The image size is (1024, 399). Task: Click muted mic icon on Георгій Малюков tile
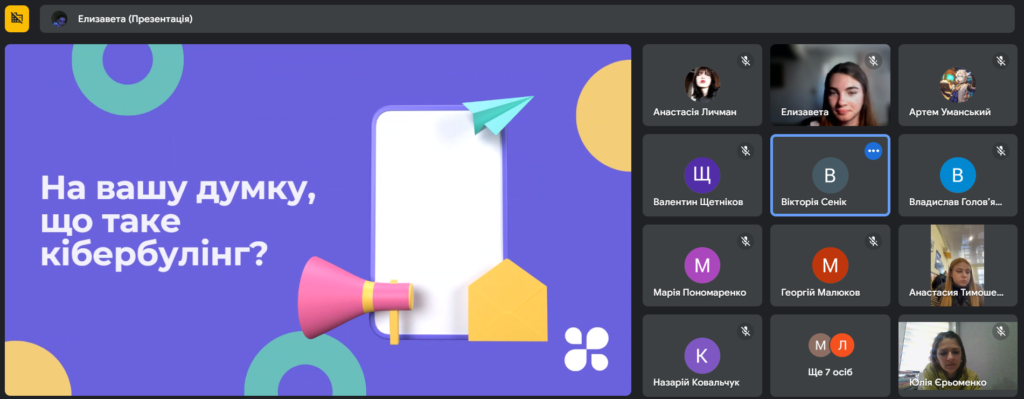(x=873, y=241)
